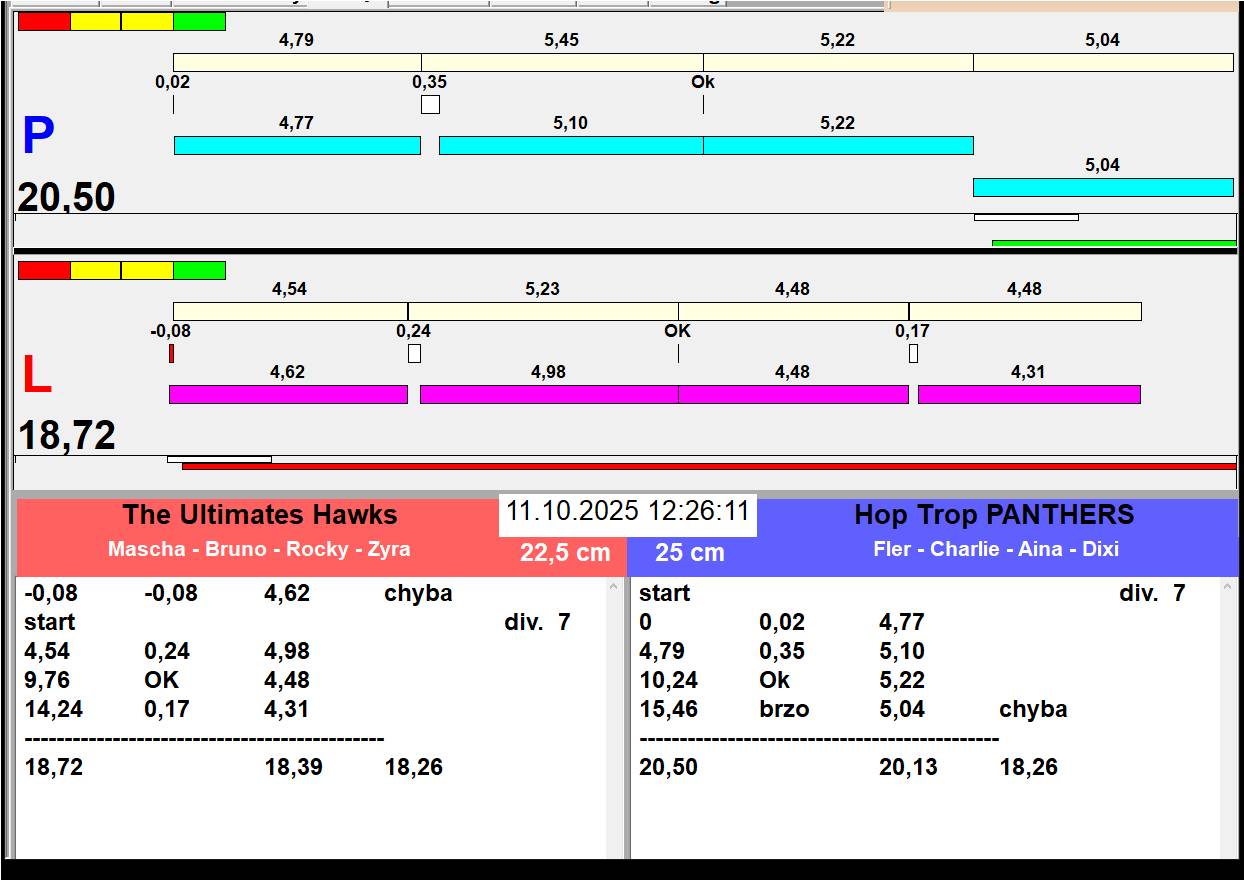
Task: Select the magenta 4,62 run bar
Action: click(288, 394)
